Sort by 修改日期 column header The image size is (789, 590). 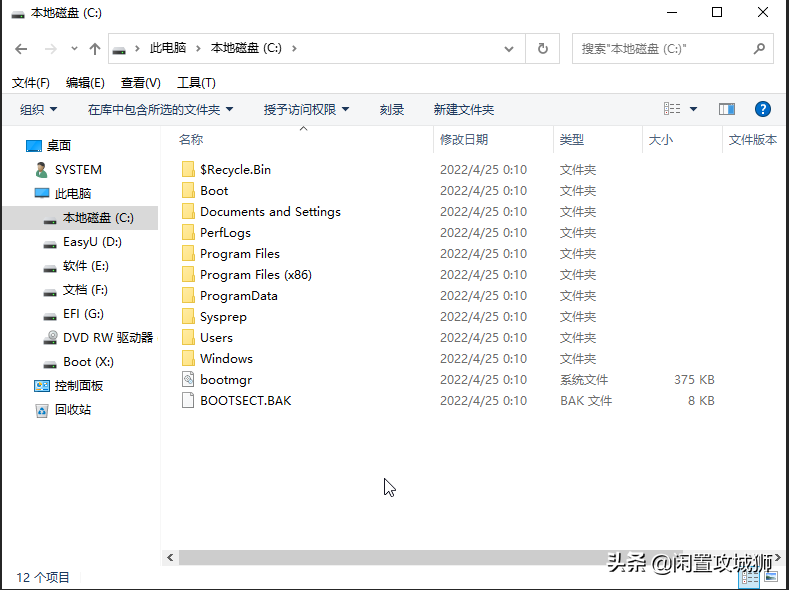pos(464,140)
